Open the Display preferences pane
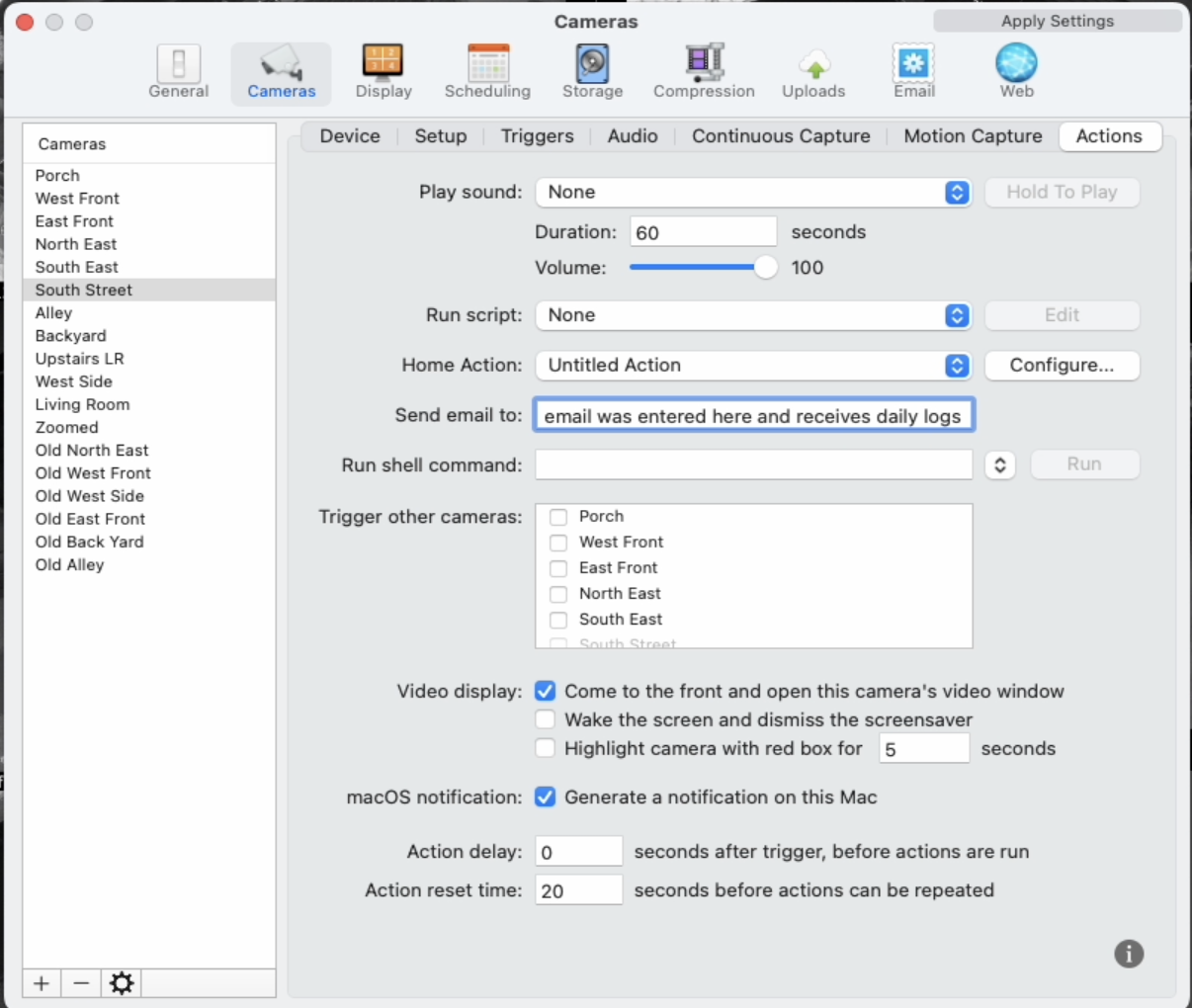 (x=383, y=72)
